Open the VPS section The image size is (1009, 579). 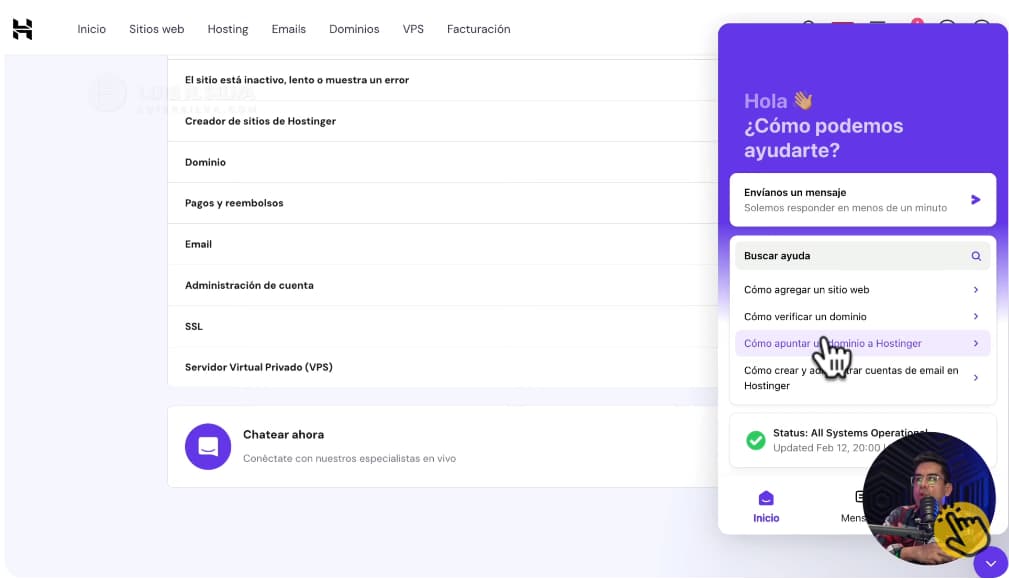[x=413, y=29]
